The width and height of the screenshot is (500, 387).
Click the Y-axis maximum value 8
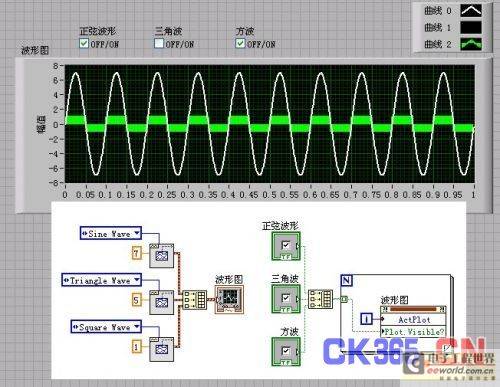[x=56, y=66]
